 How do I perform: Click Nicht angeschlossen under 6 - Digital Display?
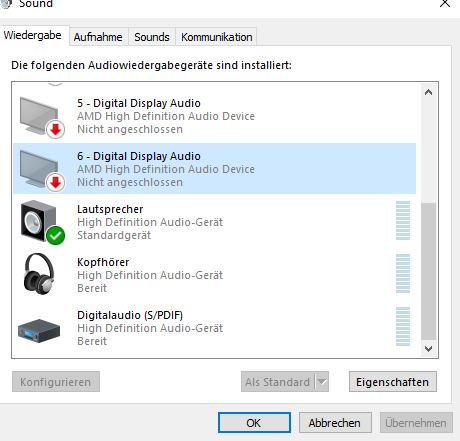[x=130, y=182]
